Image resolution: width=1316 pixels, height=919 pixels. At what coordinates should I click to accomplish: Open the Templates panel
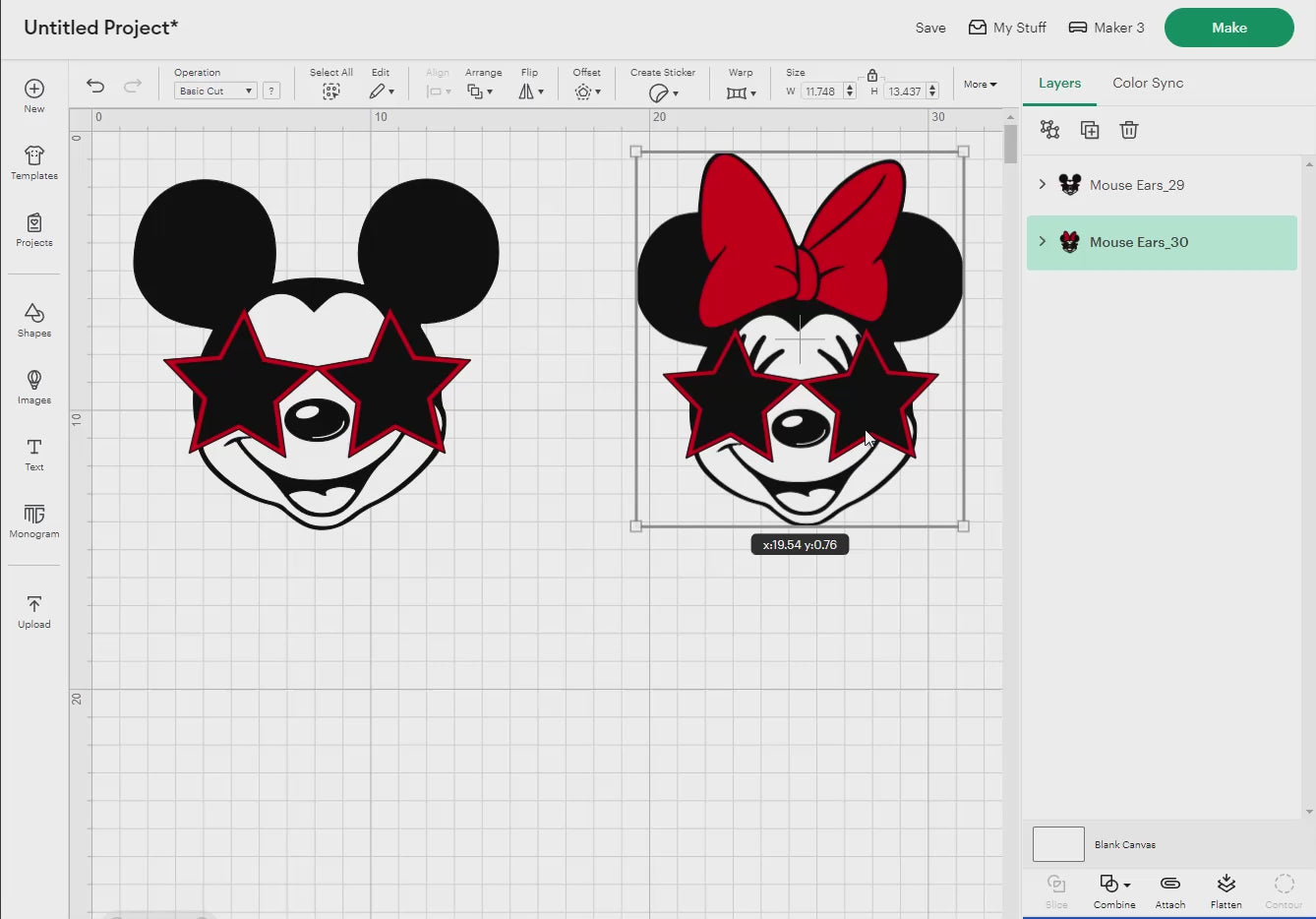pyautogui.click(x=34, y=162)
